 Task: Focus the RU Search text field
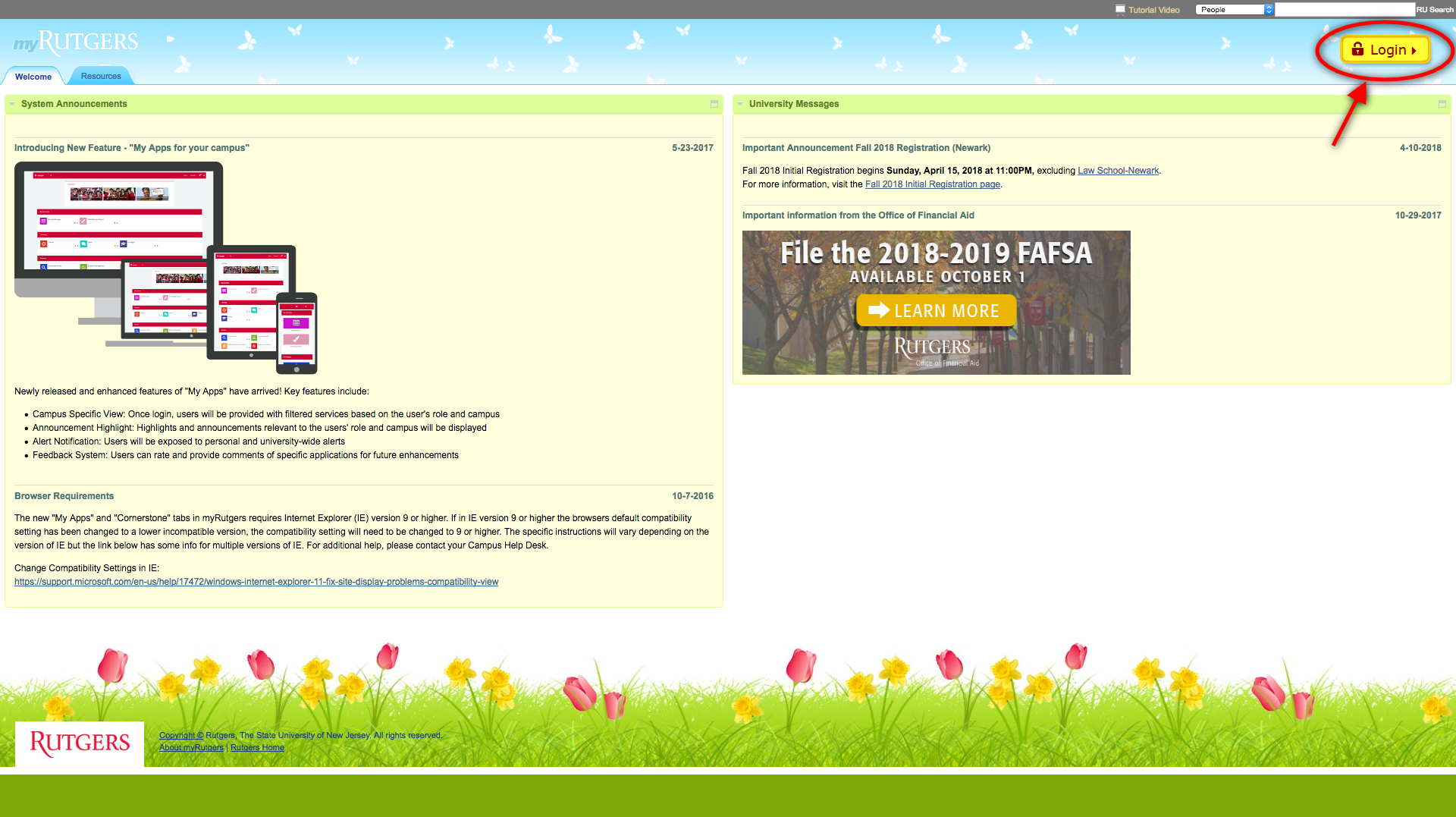coord(1344,10)
